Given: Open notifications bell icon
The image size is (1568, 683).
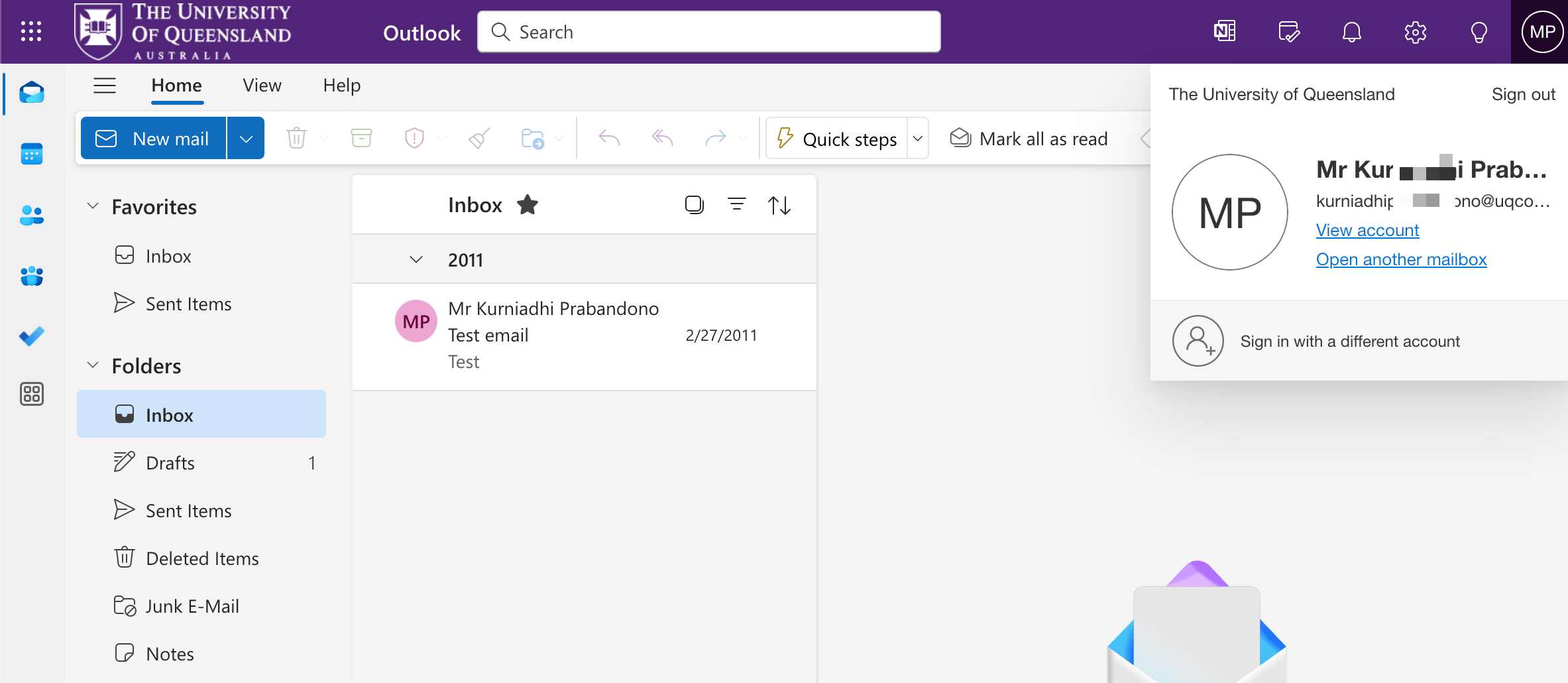Looking at the screenshot, I should pos(1351,31).
